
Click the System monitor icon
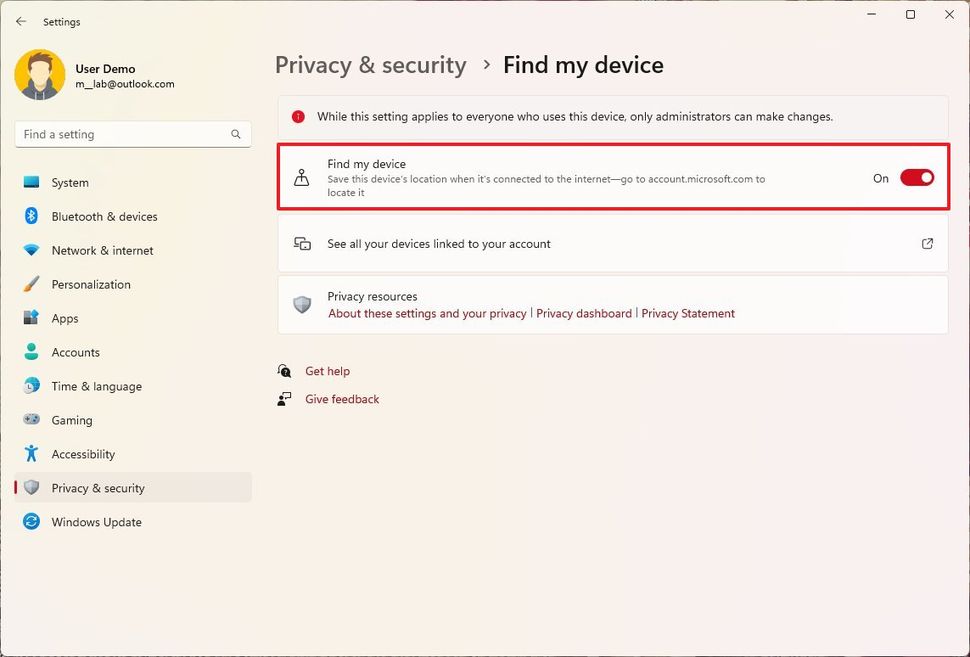pyautogui.click(x=32, y=183)
